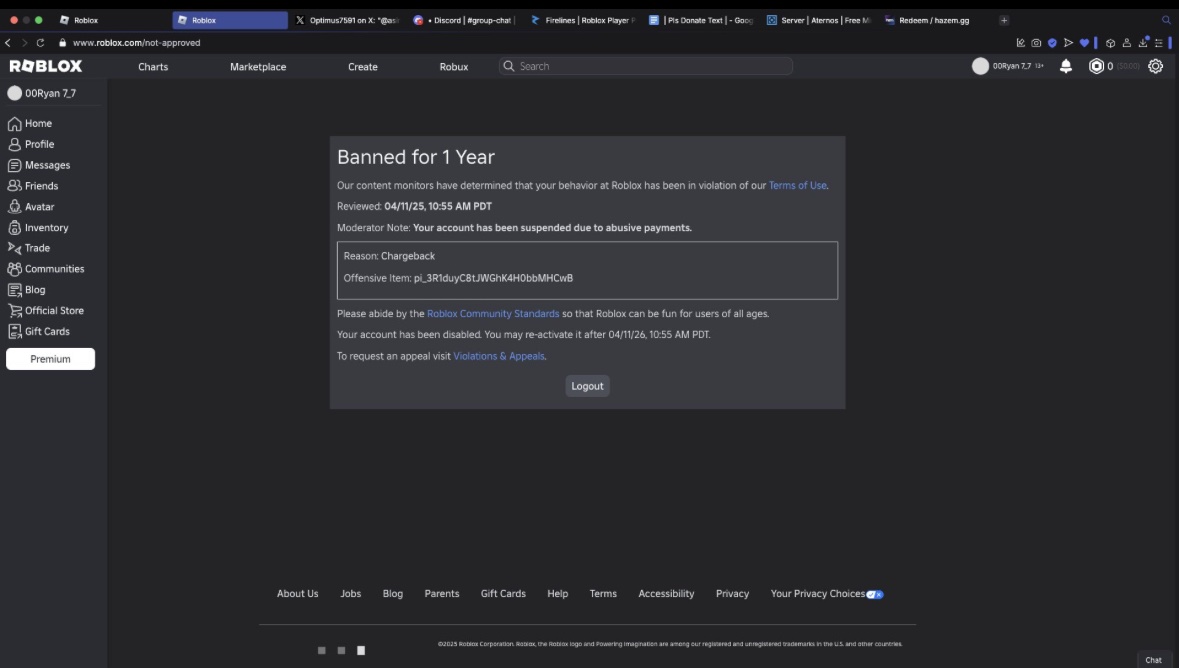Click the site lock icon in address bar
The height and width of the screenshot is (668, 1179).
[x=62, y=43]
